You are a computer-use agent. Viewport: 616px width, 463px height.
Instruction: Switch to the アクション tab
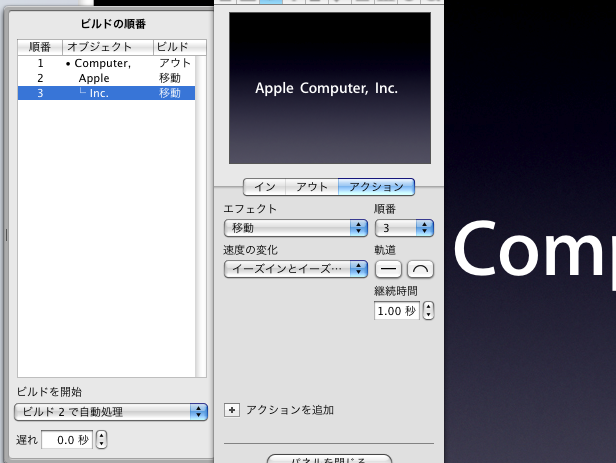point(376,187)
